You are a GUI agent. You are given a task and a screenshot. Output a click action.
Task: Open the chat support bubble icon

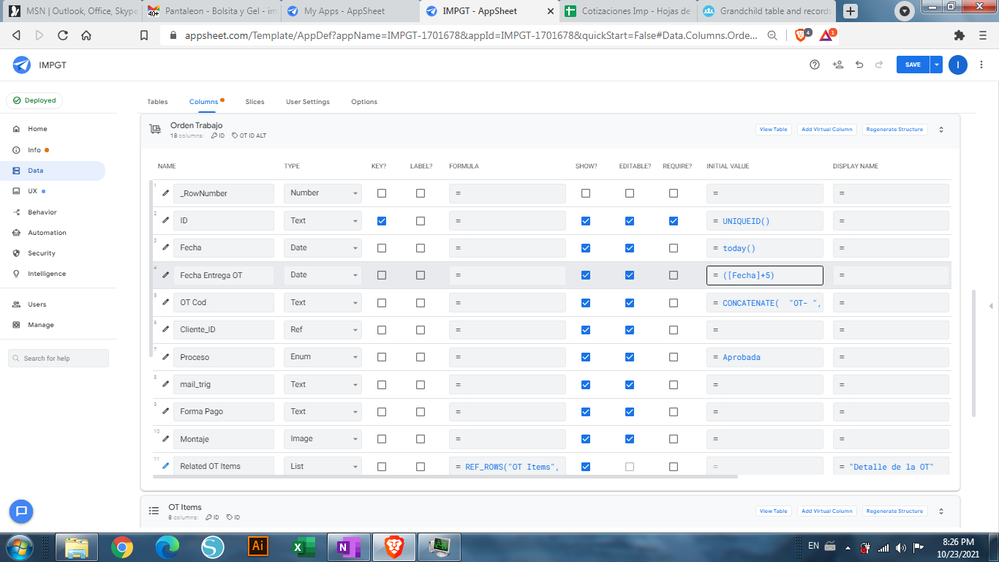click(21, 511)
